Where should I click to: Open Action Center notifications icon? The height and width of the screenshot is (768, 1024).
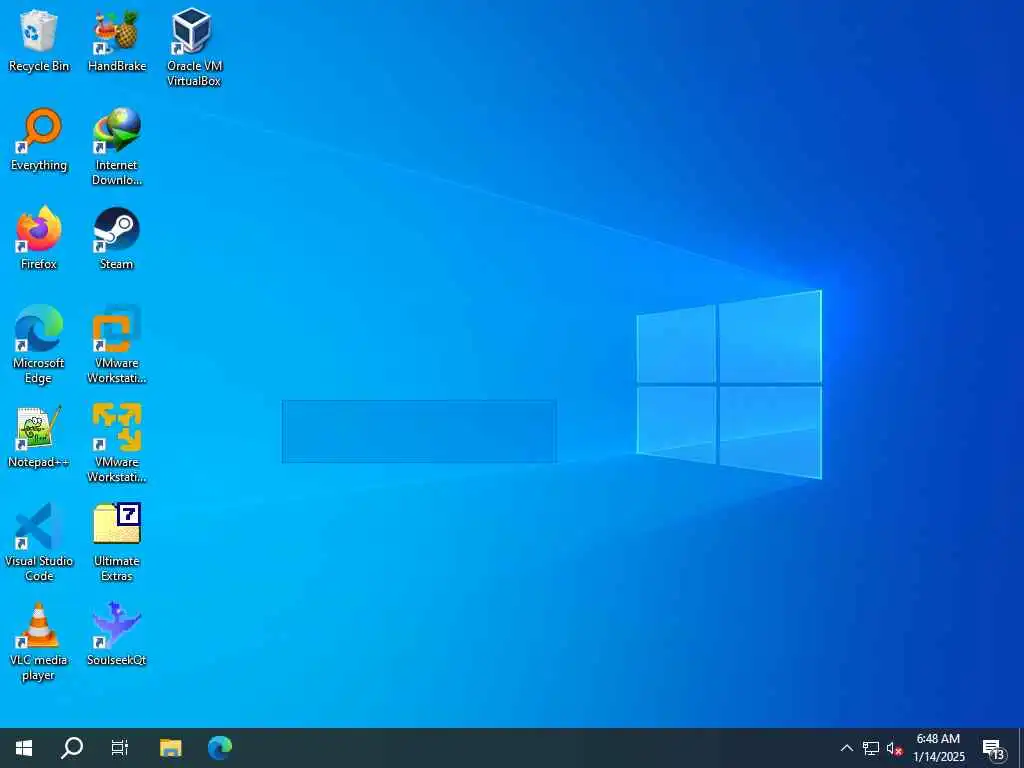[x=994, y=749]
